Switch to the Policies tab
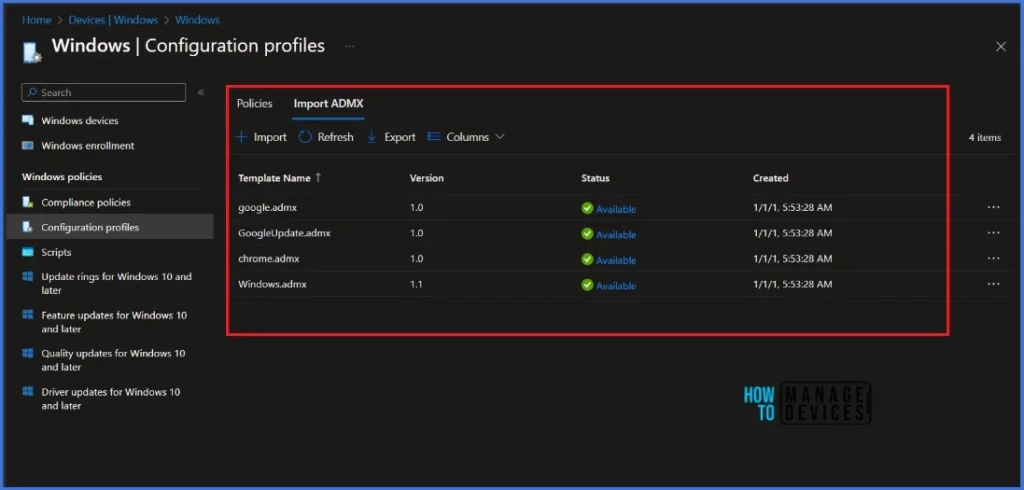The image size is (1024, 490). coord(255,103)
